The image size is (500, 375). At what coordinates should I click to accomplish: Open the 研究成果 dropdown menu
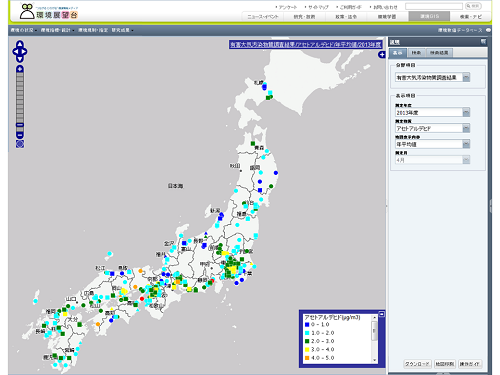point(122,30)
